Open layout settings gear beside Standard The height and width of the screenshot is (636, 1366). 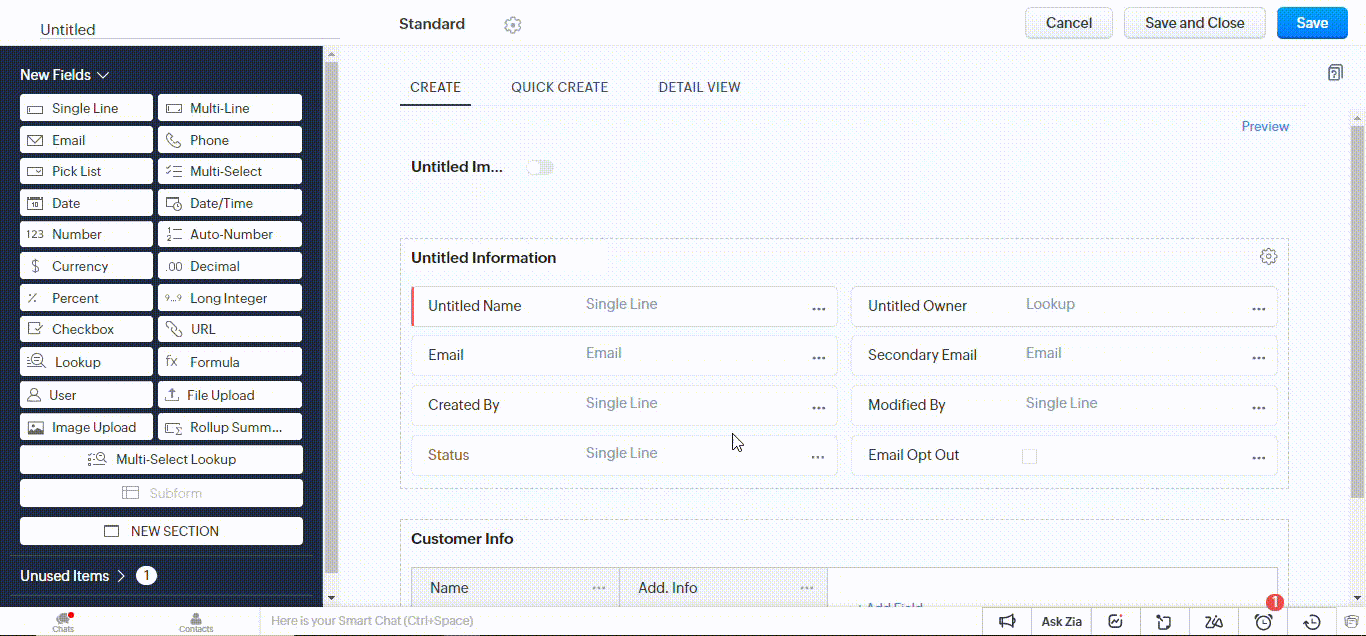tap(512, 24)
